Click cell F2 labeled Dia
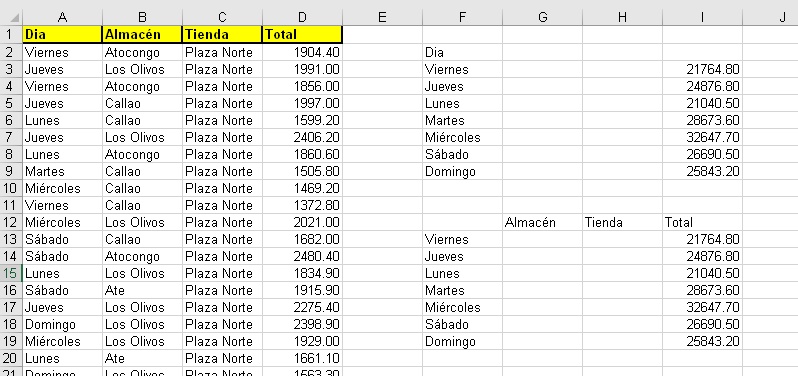 462,52
